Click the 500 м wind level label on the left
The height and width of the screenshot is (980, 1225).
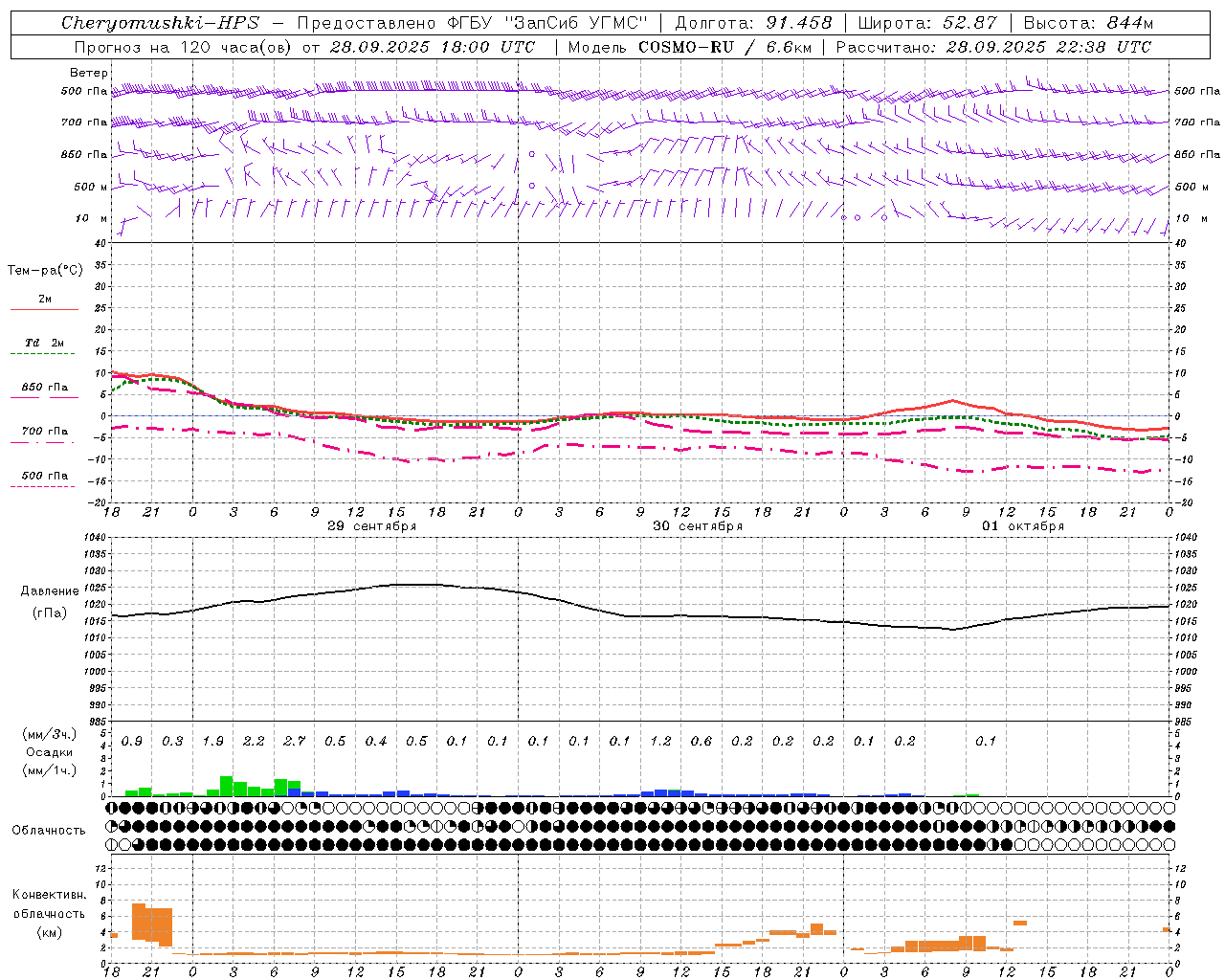point(91,188)
